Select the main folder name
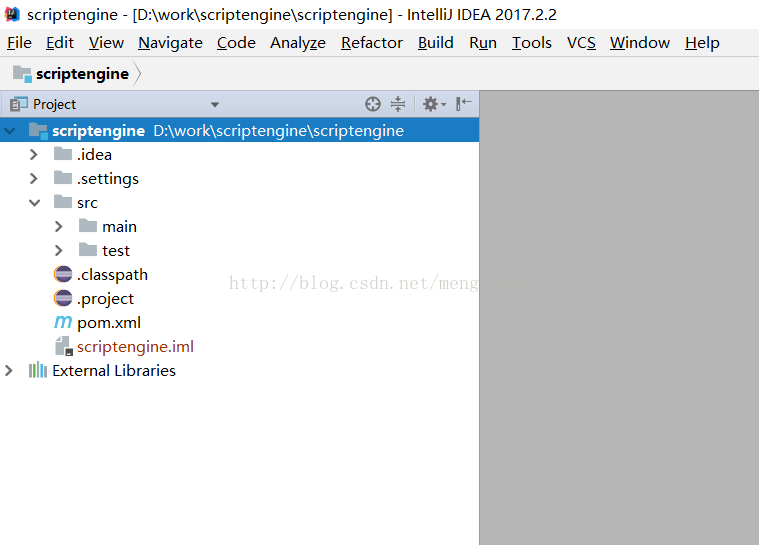The image size is (759, 545). point(120,227)
